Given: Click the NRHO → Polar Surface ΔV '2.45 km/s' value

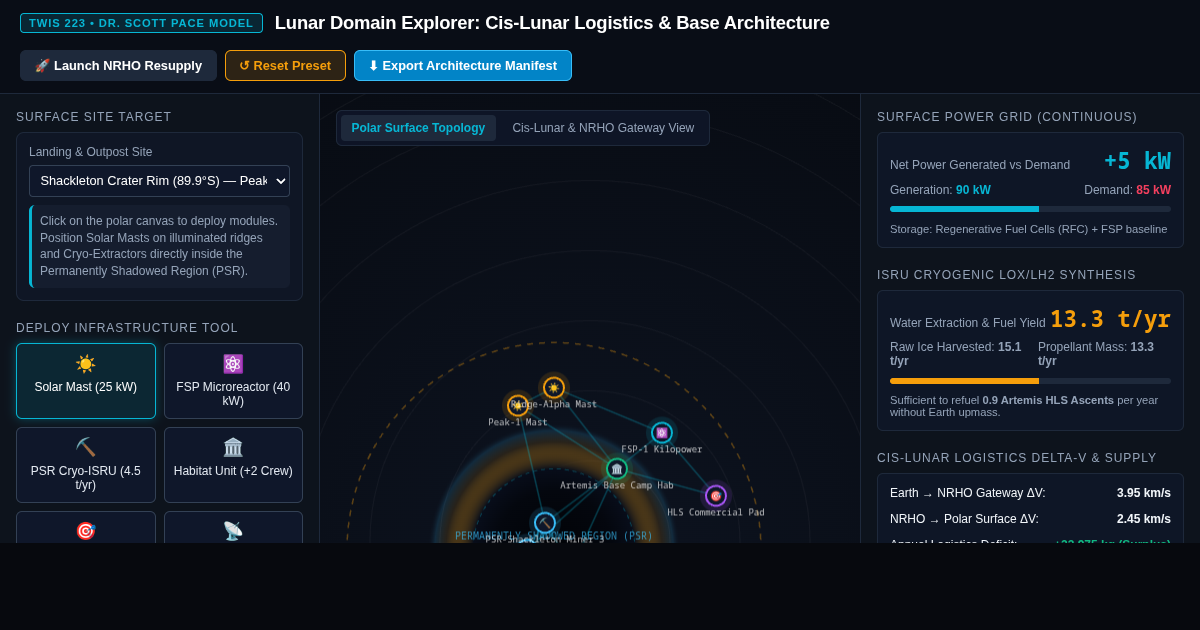Looking at the screenshot, I should pyautogui.click(x=1144, y=519).
